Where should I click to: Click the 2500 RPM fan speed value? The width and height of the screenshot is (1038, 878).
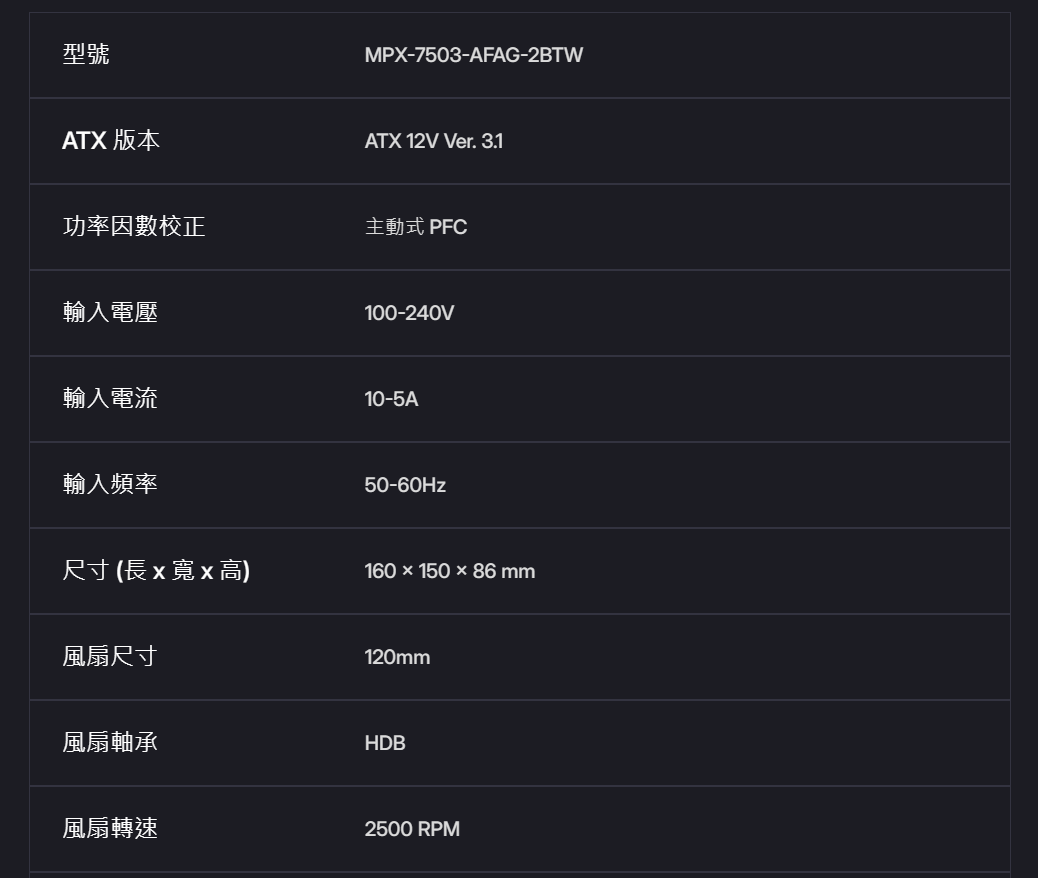pos(412,829)
